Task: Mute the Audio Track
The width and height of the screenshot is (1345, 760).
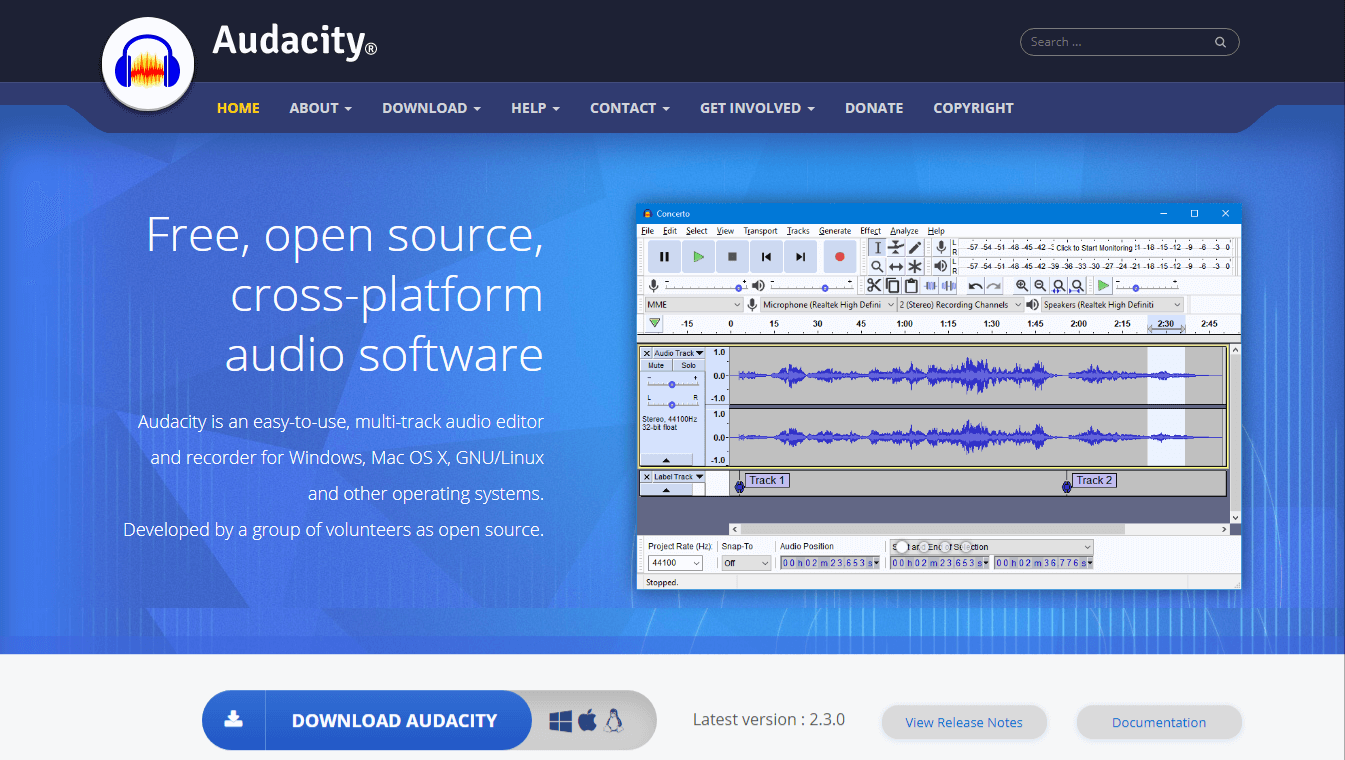Action: coord(656,366)
